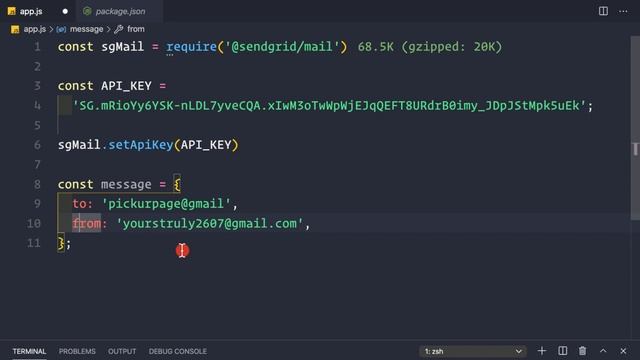Viewport: 640px width, 360px height.
Task: Open the 1: zsh terminal dropdown
Action: click(473, 351)
